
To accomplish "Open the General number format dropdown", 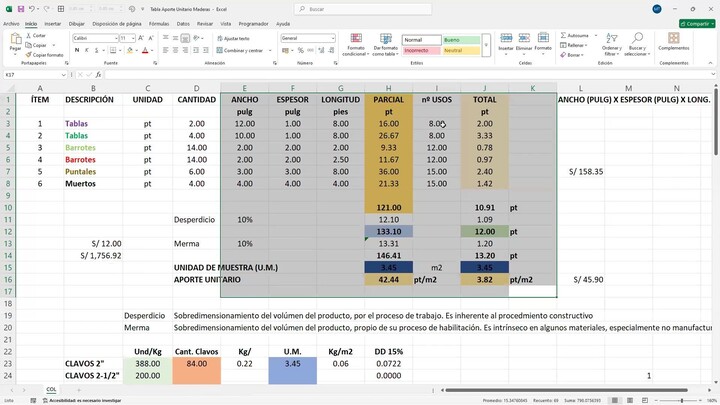I will [x=333, y=38].
